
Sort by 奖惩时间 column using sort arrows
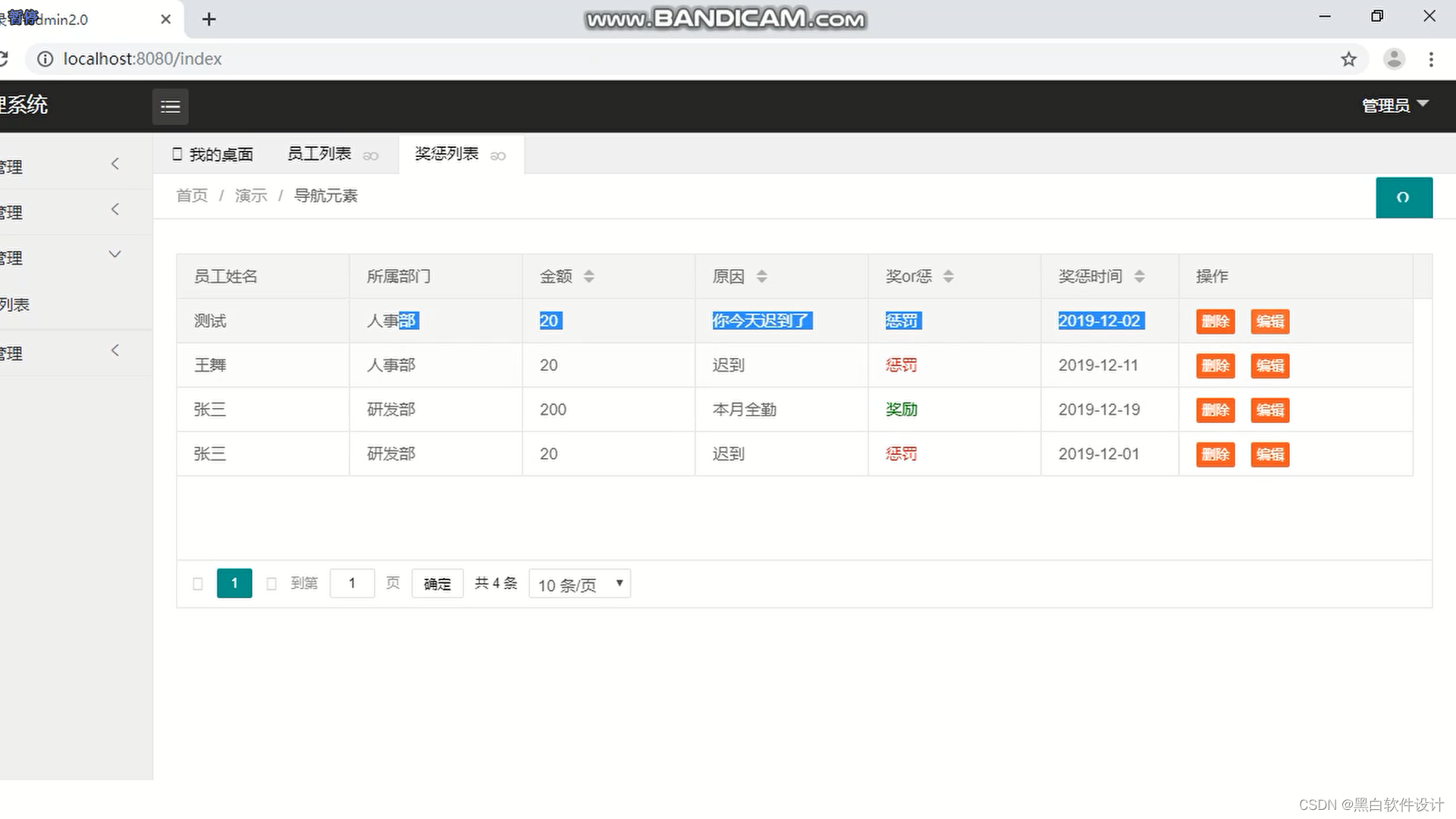1139,276
